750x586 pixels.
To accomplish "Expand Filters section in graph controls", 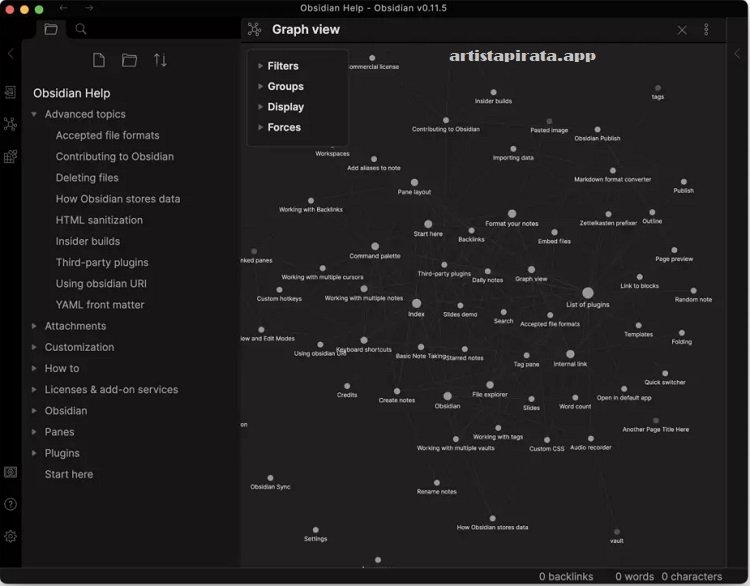I will point(283,66).
